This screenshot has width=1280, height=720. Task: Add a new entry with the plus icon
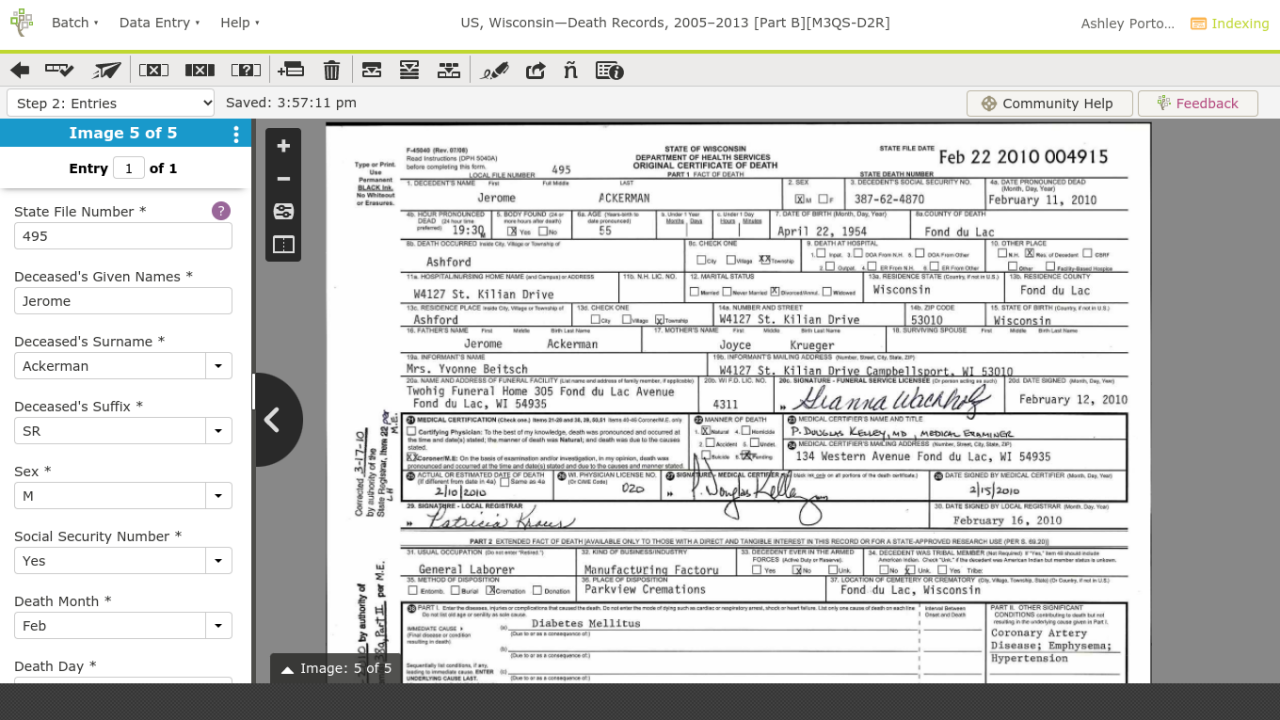pos(291,70)
